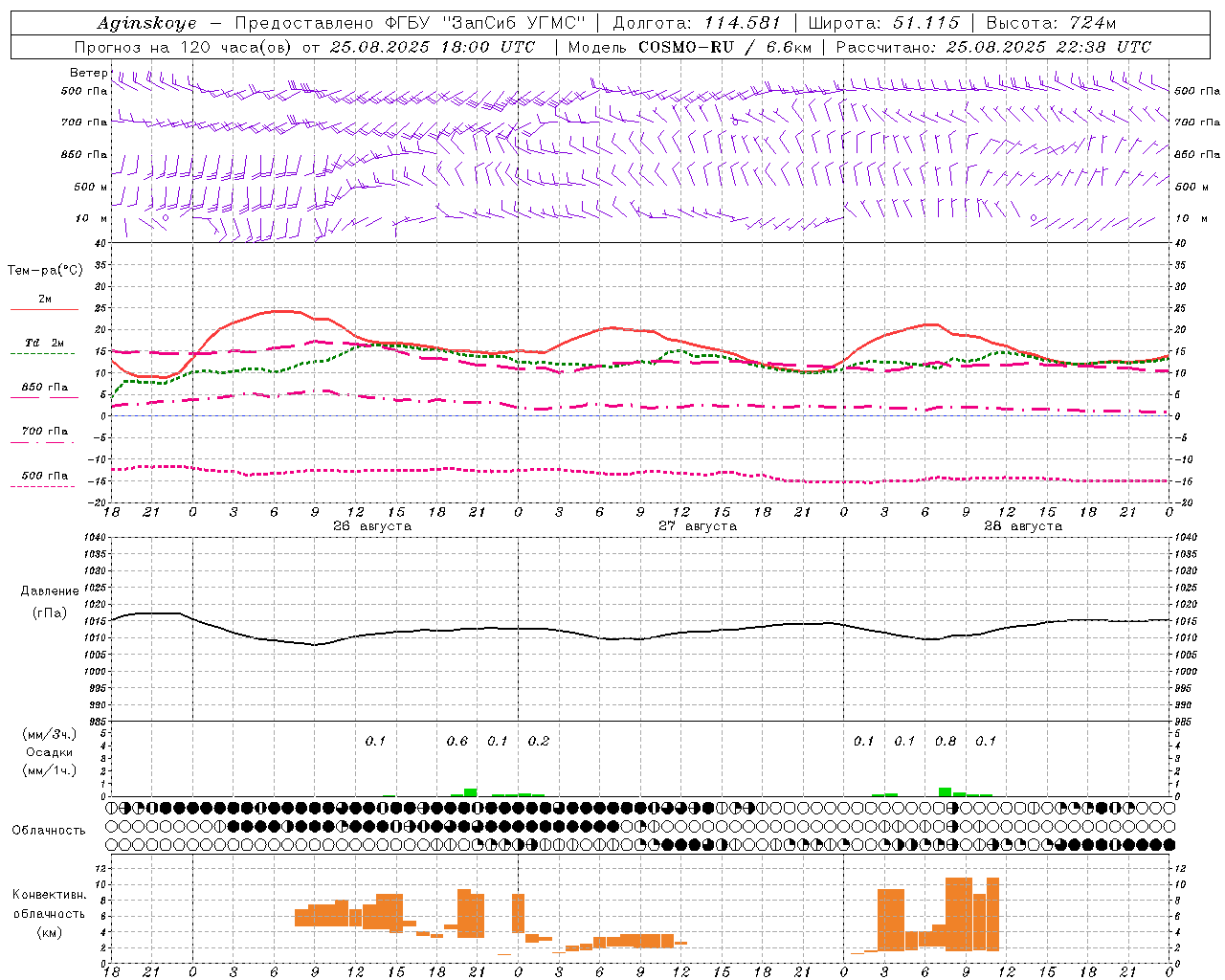Click the forecast start time "25.08.2025 18:00 UTC"
1225x980 pixels.
[432, 47]
